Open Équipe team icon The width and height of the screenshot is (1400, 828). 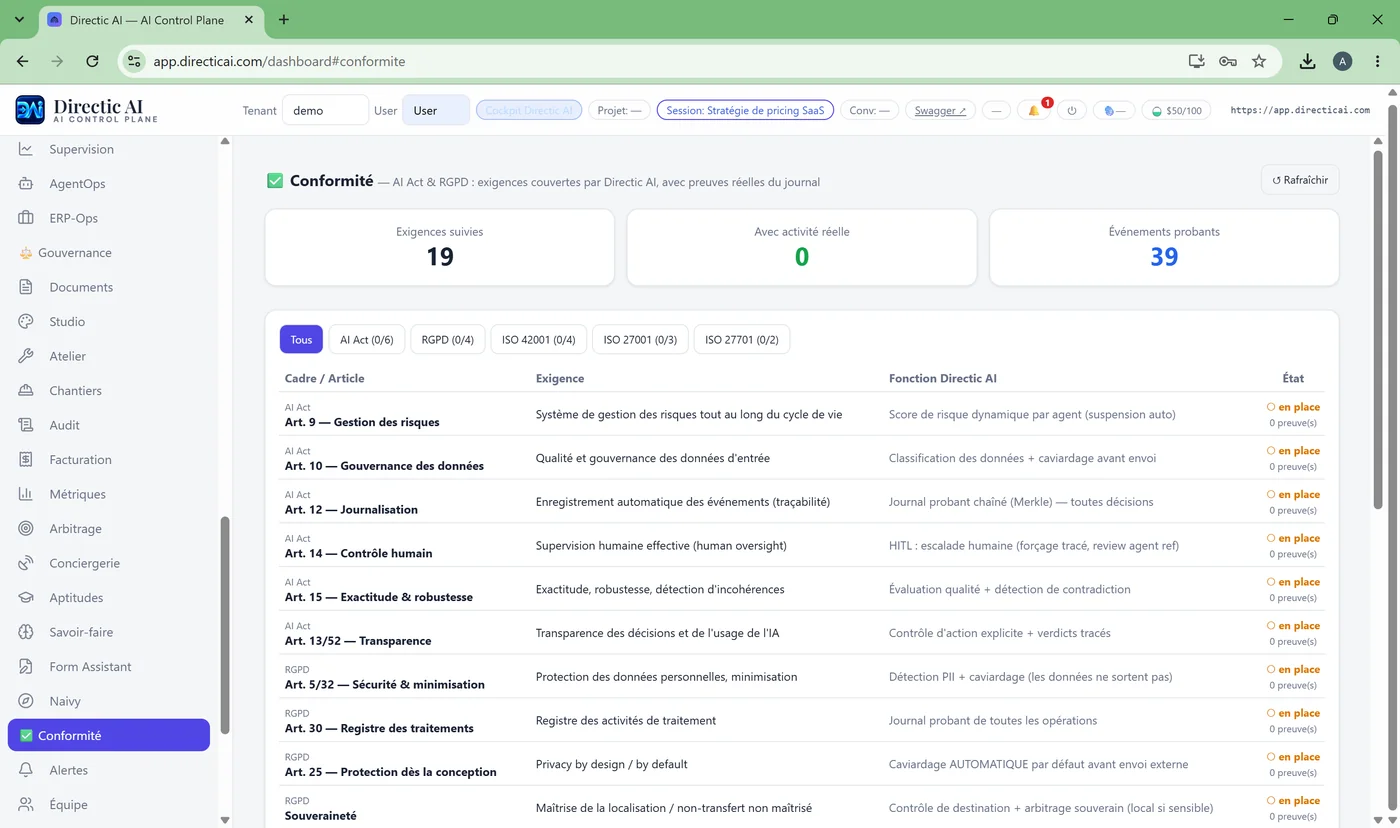click(x=27, y=805)
